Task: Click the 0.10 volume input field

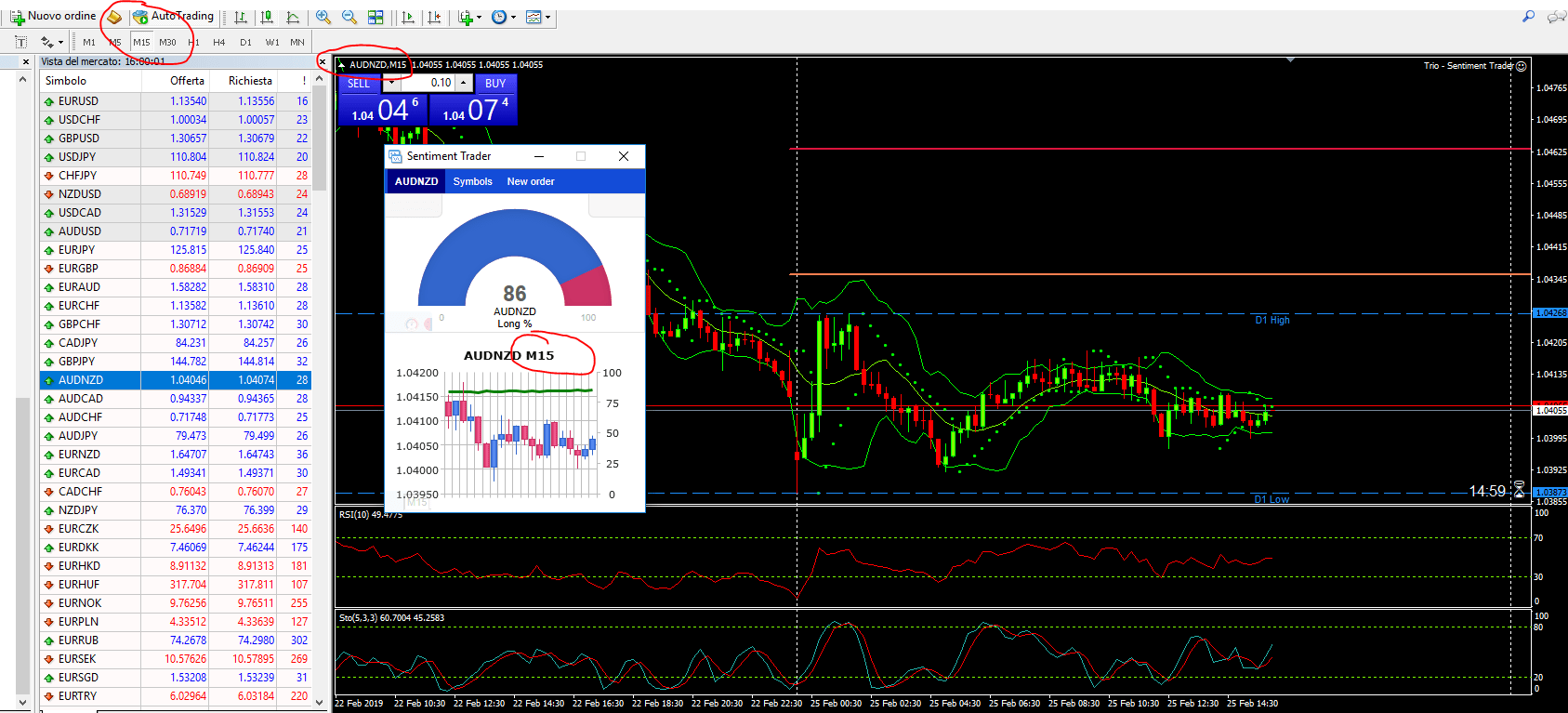Action: pos(427,83)
